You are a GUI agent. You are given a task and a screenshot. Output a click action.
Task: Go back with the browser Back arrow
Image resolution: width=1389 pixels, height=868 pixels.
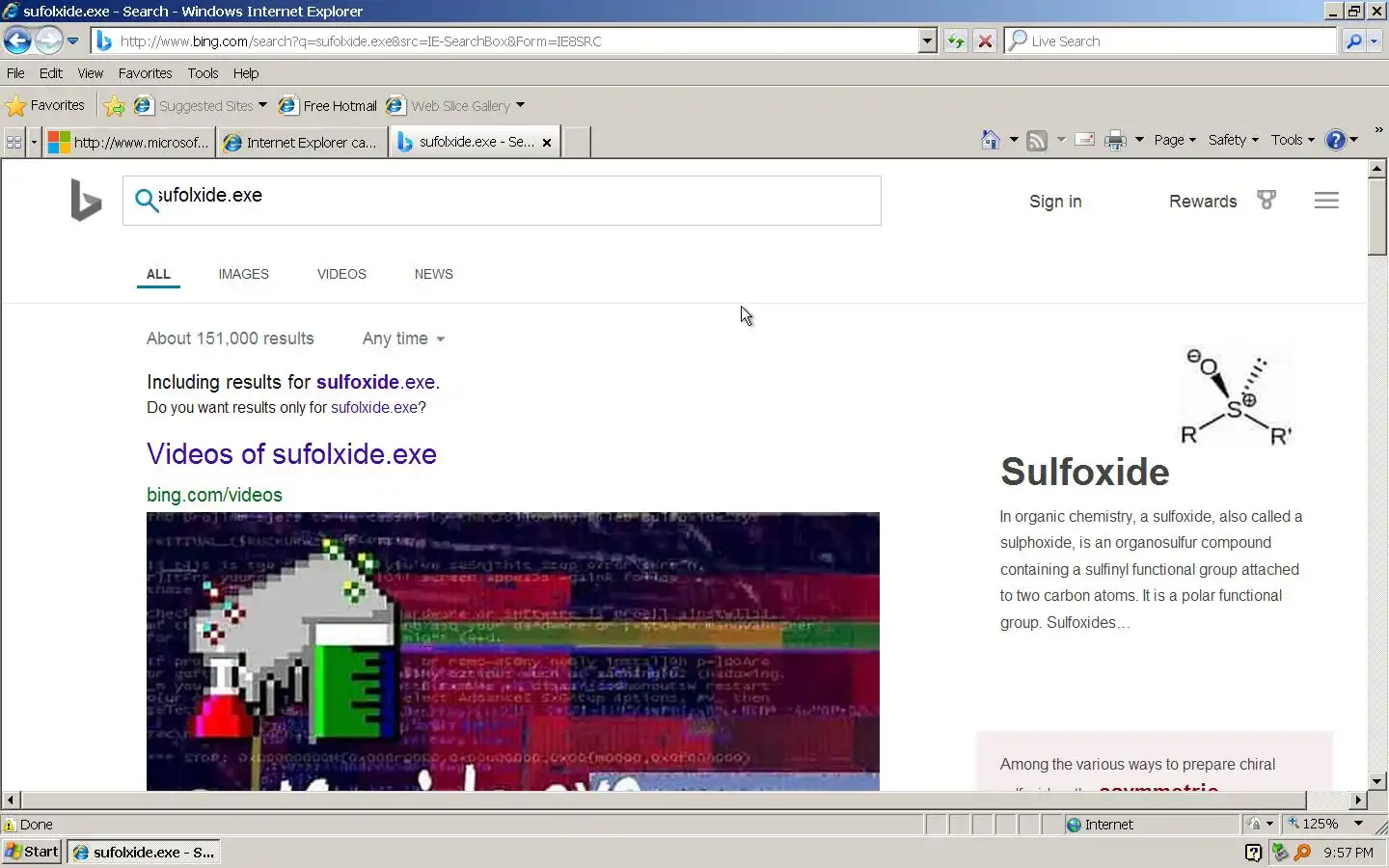point(17,41)
